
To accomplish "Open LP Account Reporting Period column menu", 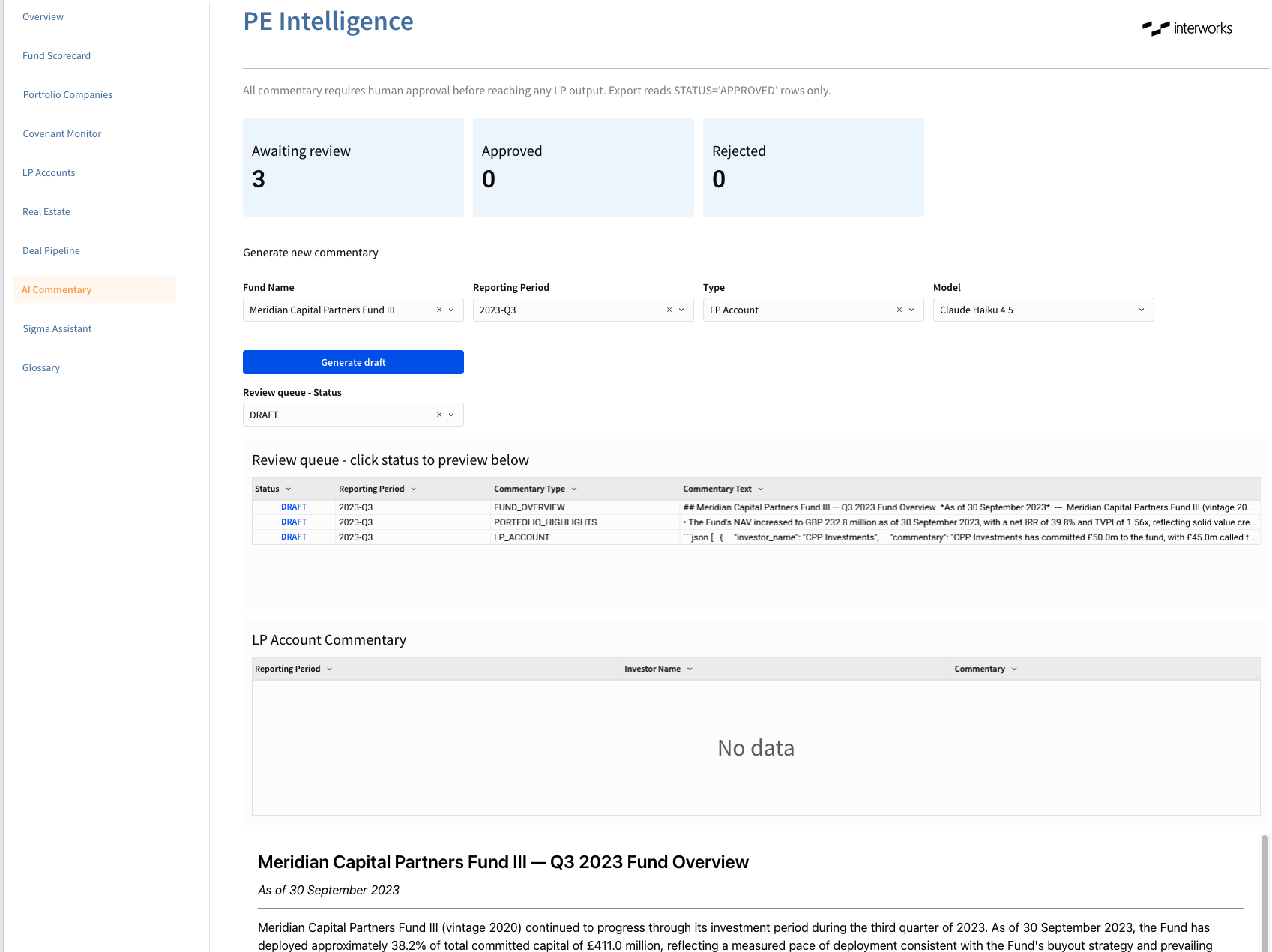I will pos(329,669).
